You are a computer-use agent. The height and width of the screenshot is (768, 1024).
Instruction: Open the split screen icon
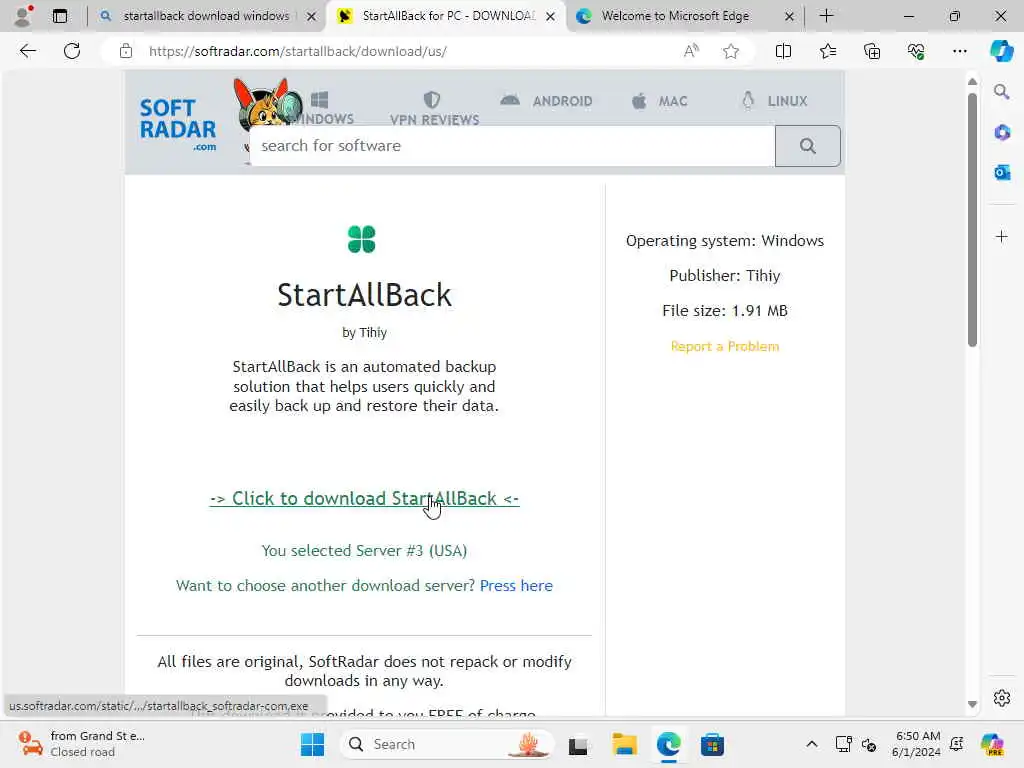(x=783, y=51)
